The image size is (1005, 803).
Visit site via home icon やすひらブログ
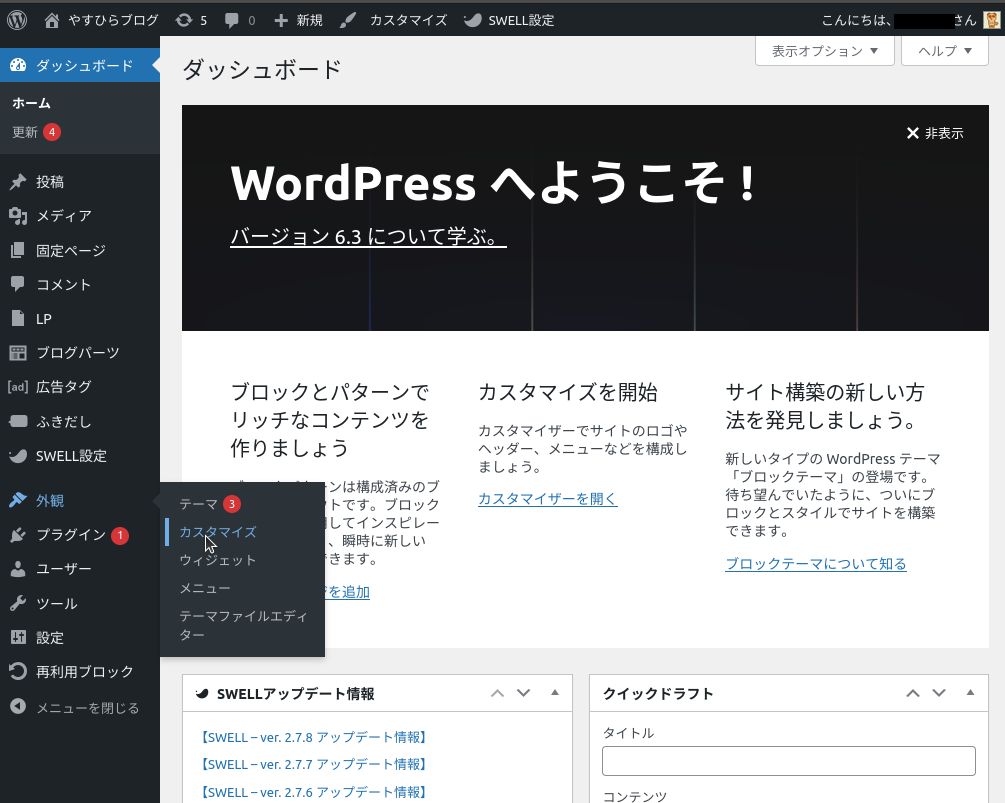point(101,20)
